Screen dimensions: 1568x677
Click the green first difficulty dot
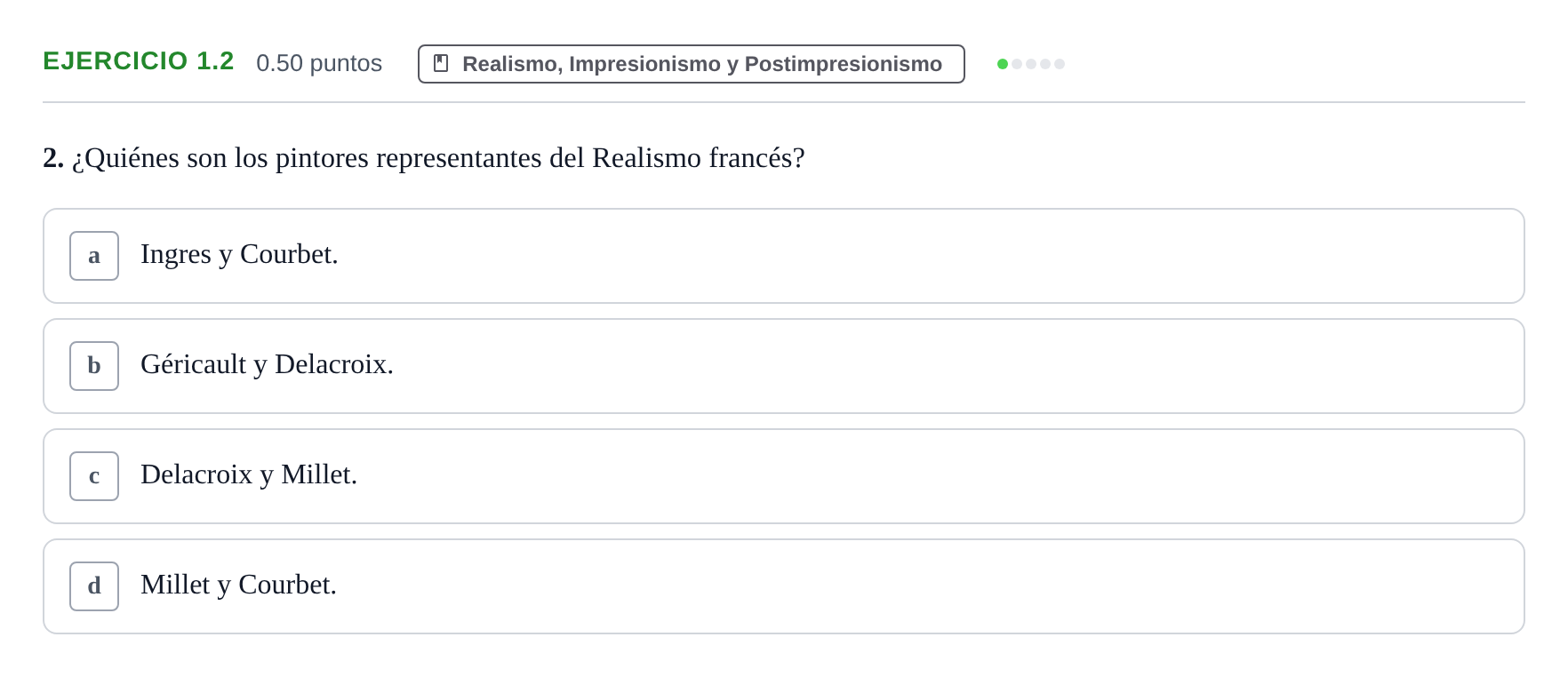pos(1003,64)
